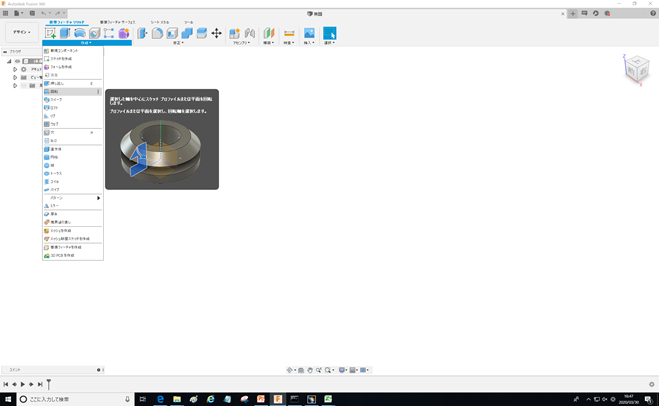
Task: Open the Inspect dropdown label
Action: pyautogui.click(x=289, y=43)
